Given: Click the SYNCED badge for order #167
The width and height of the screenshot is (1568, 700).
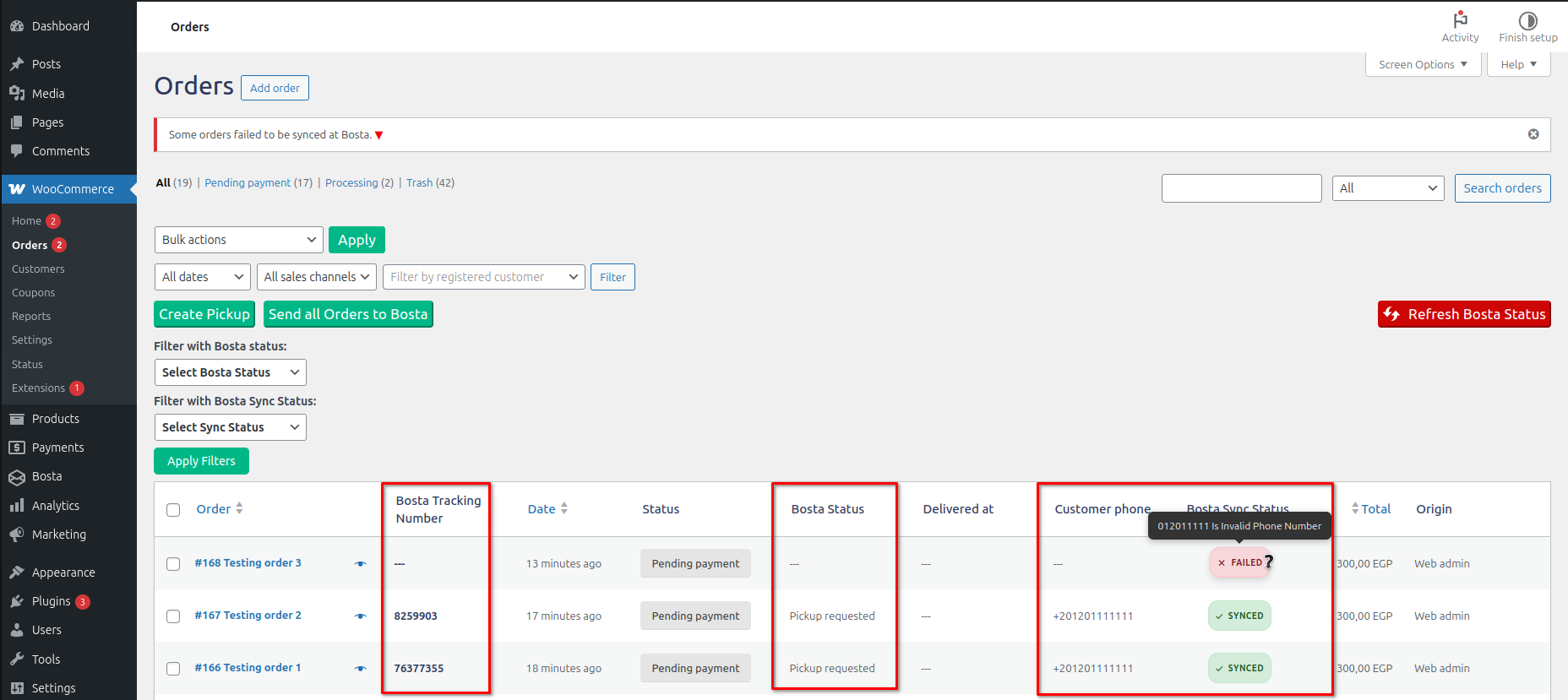Looking at the screenshot, I should click(x=1239, y=616).
